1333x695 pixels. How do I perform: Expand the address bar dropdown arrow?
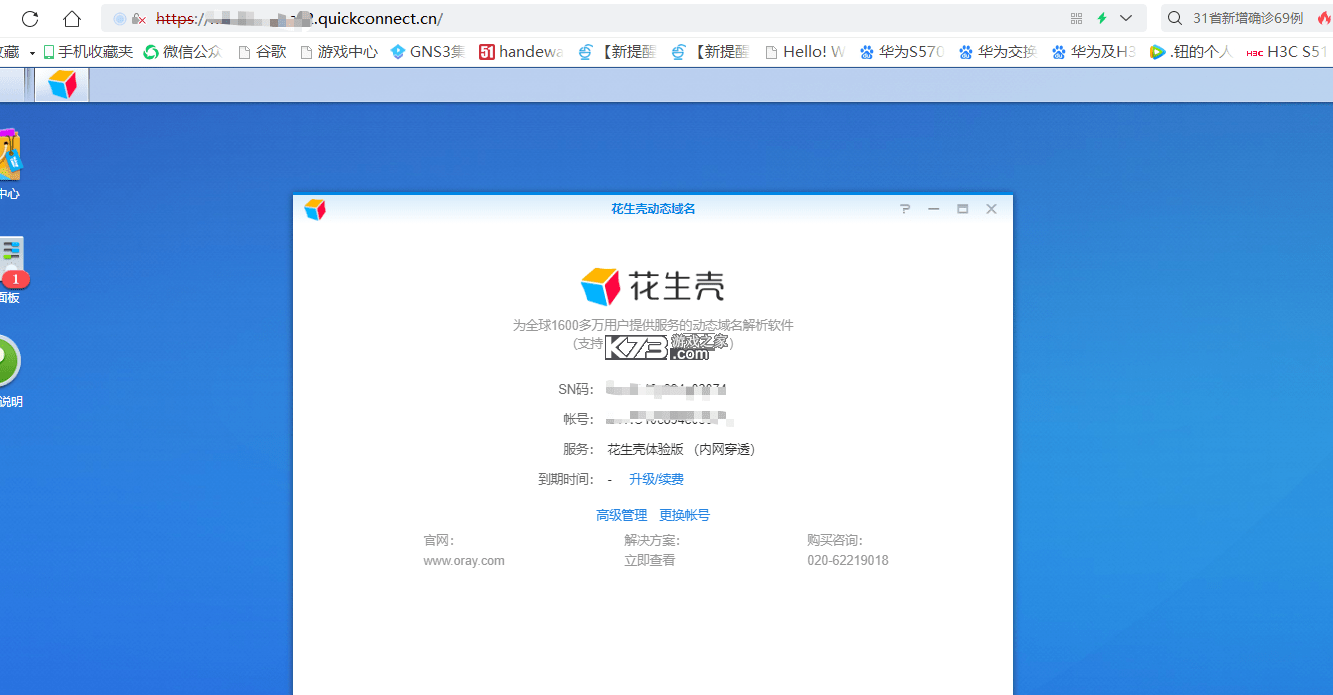[1127, 18]
